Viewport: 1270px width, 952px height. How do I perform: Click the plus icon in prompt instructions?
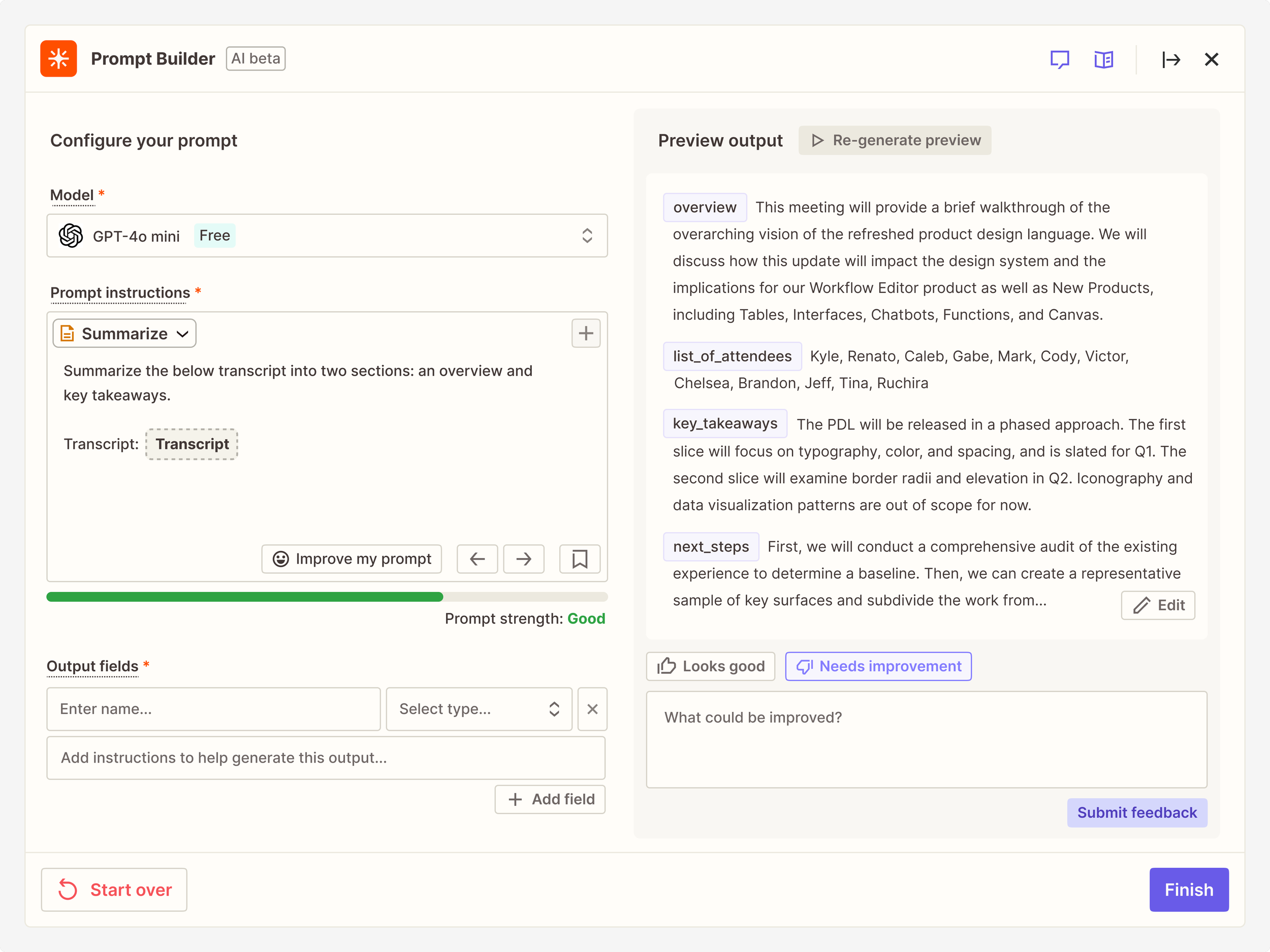tap(586, 334)
